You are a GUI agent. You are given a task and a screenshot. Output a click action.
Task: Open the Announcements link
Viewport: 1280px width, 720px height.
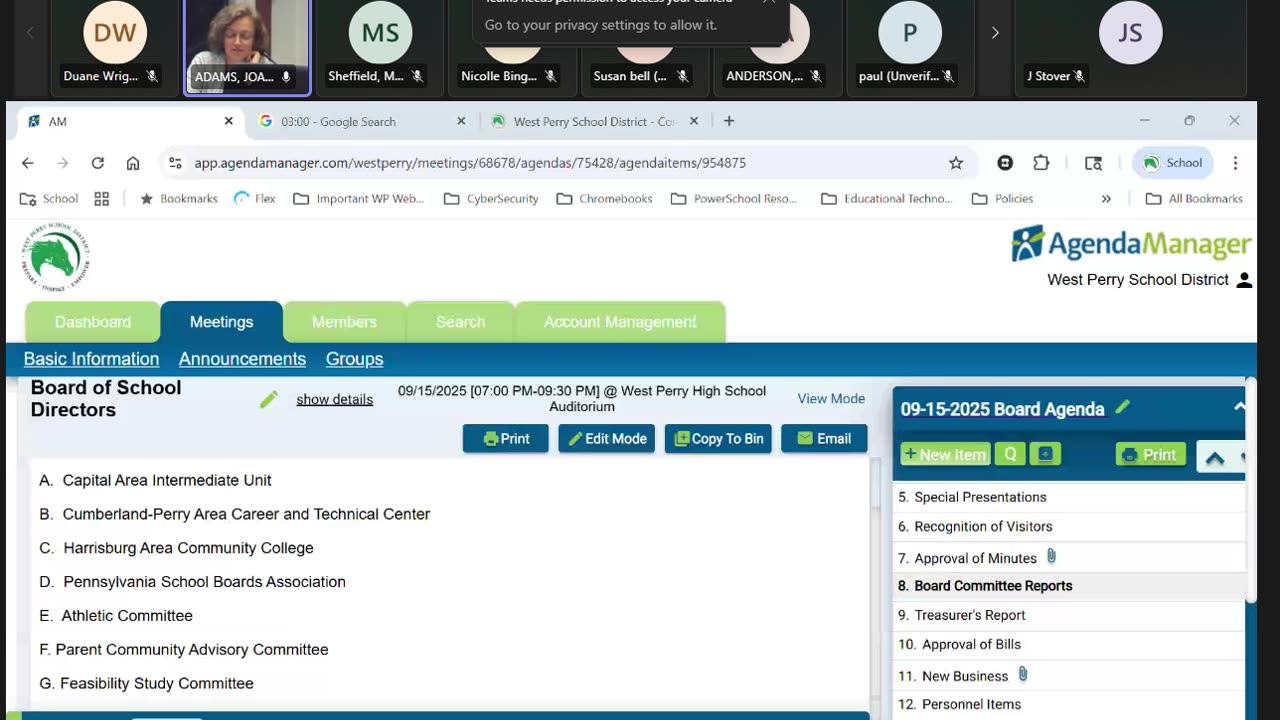[242, 359]
